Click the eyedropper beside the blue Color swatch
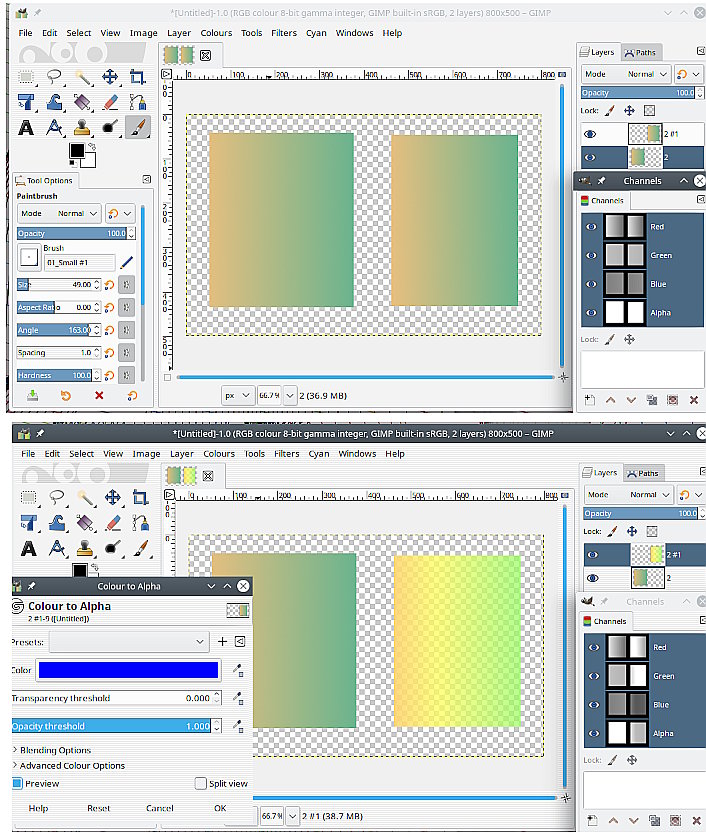The image size is (706, 834). (x=238, y=670)
